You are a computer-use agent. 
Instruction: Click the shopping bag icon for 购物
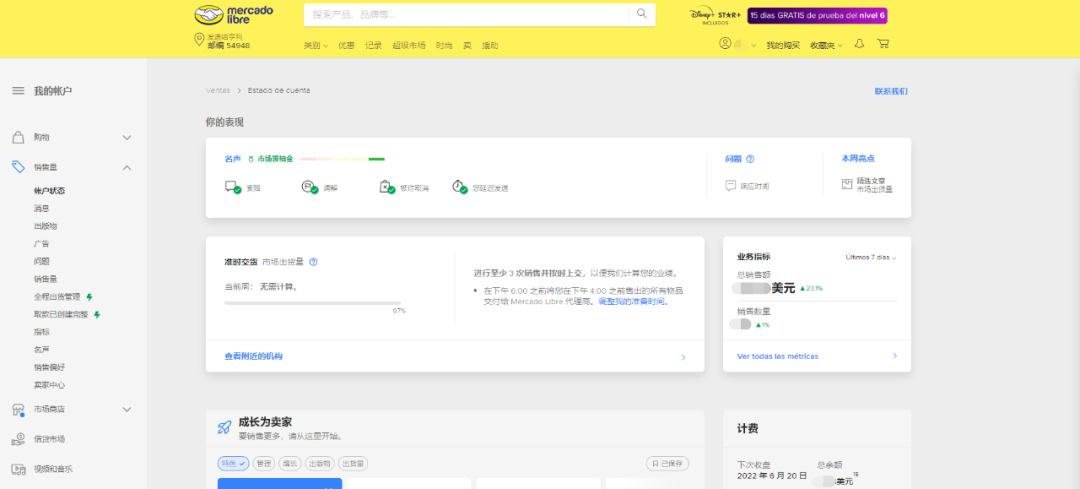[19, 137]
